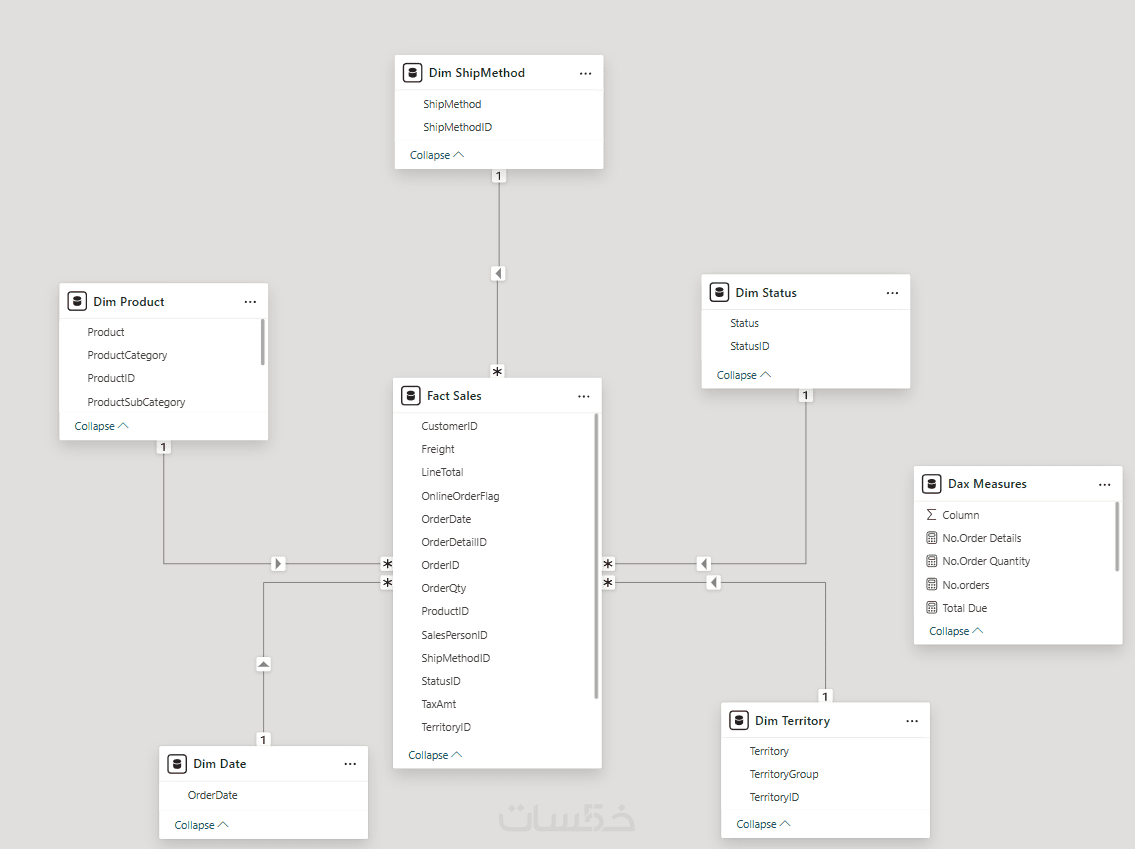Open more options menu for Fact Sales
This screenshot has width=1135, height=849.
[x=583, y=396]
